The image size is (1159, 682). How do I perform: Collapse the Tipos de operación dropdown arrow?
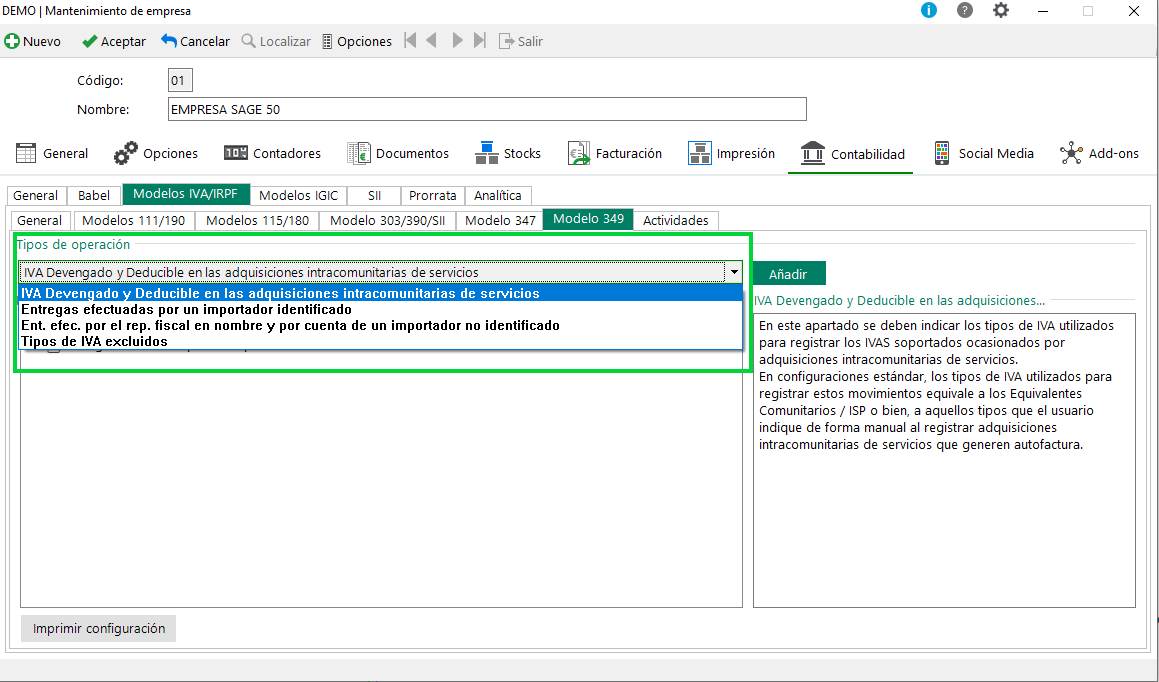click(734, 272)
